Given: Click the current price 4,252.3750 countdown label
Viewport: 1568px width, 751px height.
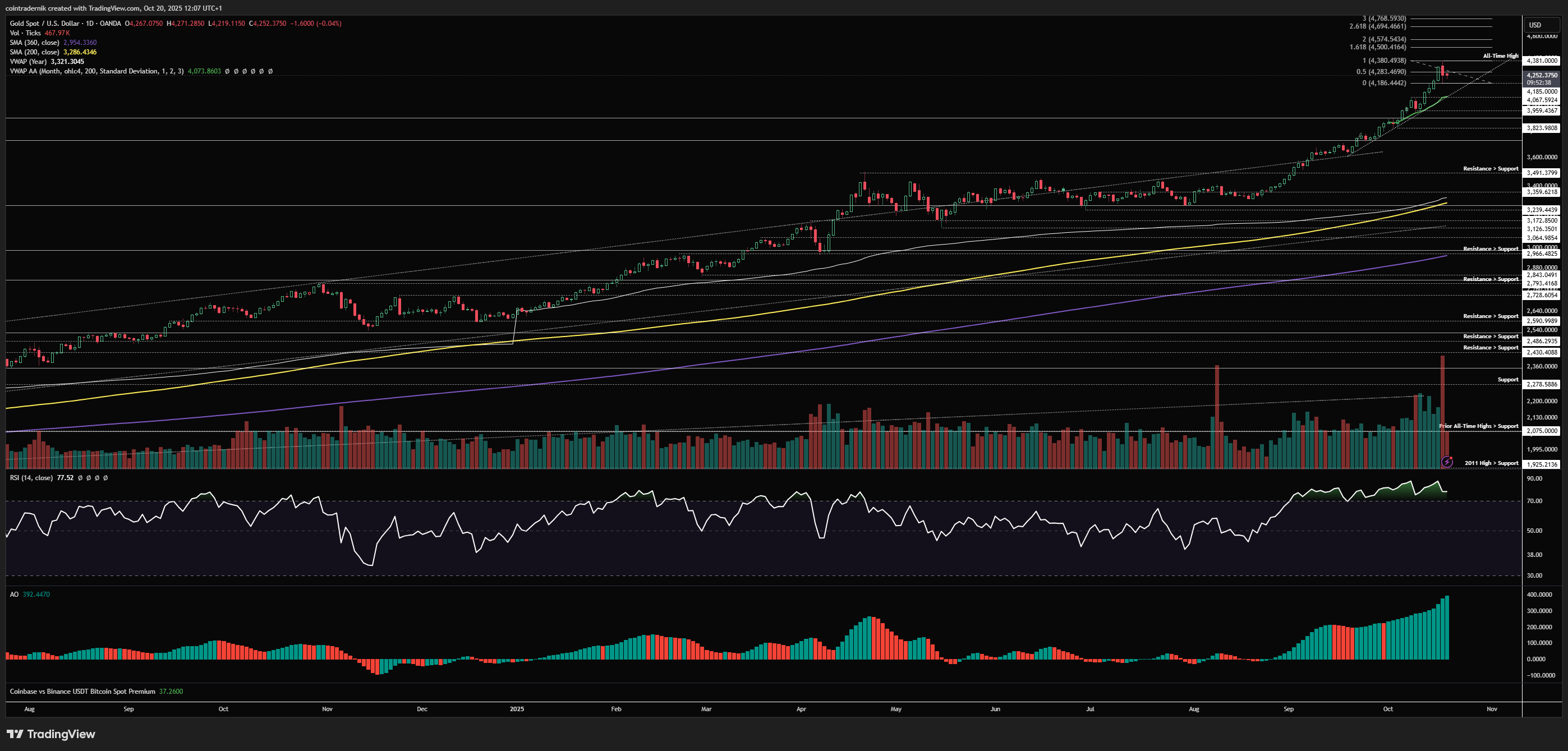Looking at the screenshot, I should [1542, 79].
